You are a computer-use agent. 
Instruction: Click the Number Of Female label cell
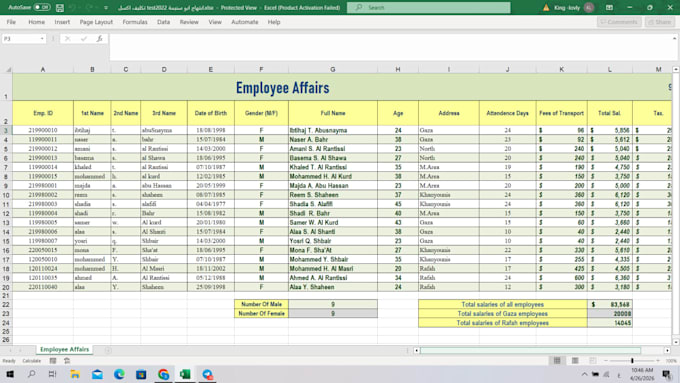coord(262,313)
